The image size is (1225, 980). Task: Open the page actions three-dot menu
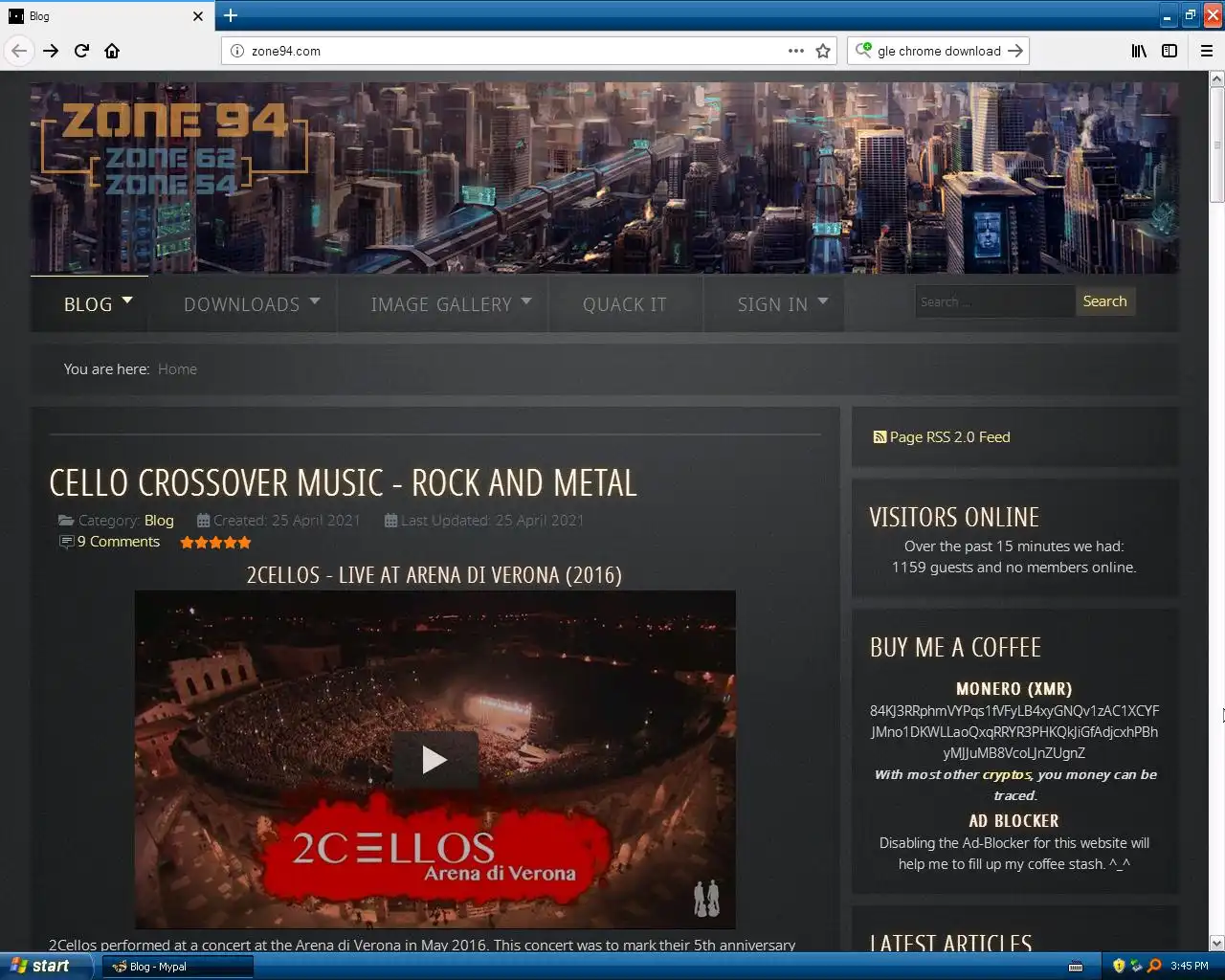[795, 51]
